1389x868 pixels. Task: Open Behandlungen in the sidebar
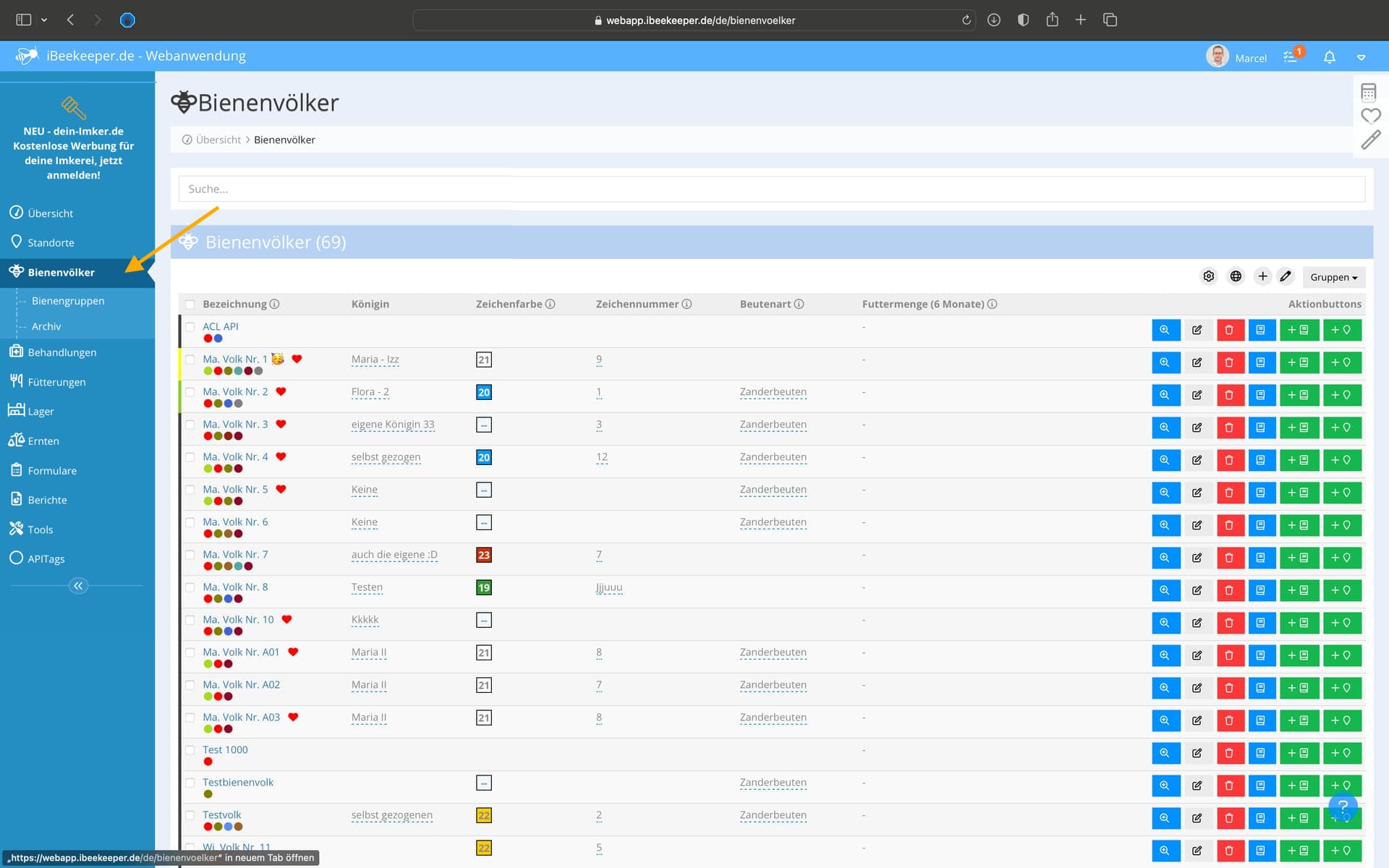pos(61,352)
